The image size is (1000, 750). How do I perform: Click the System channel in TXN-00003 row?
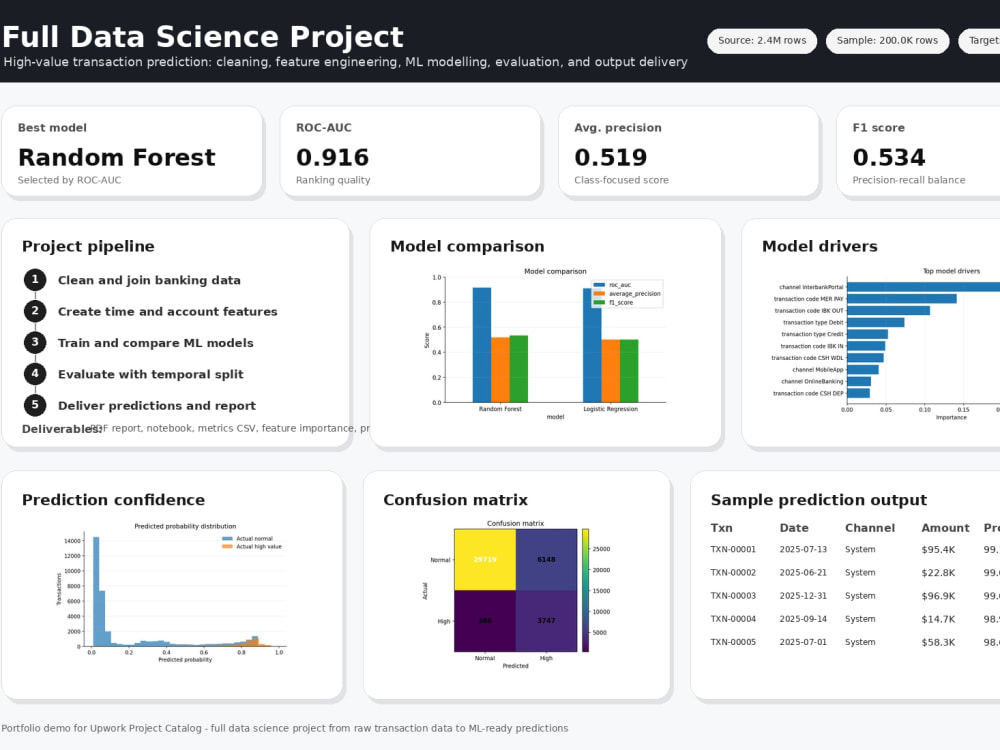pos(860,596)
